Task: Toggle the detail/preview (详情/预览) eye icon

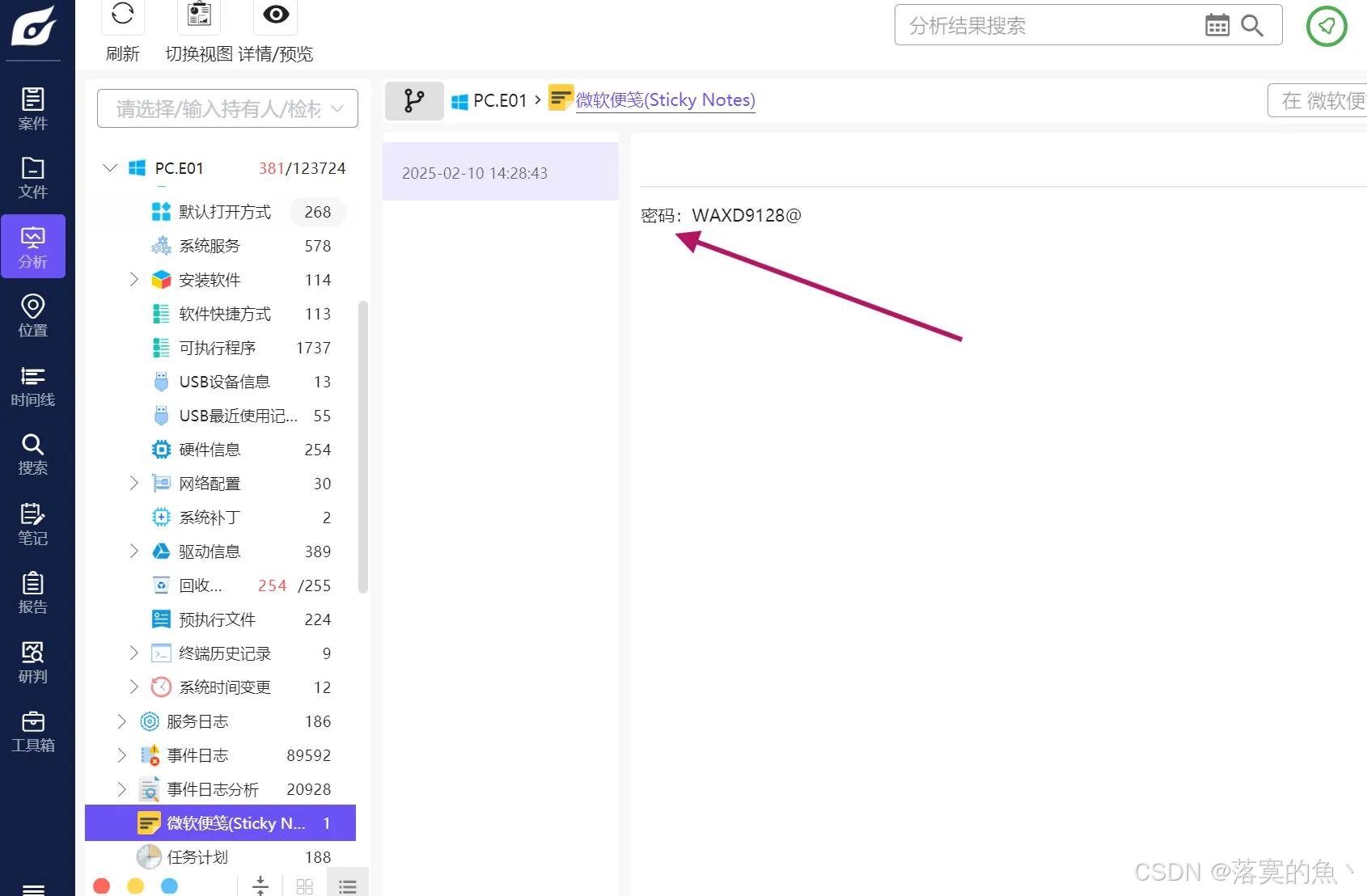Action: click(x=276, y=15)
